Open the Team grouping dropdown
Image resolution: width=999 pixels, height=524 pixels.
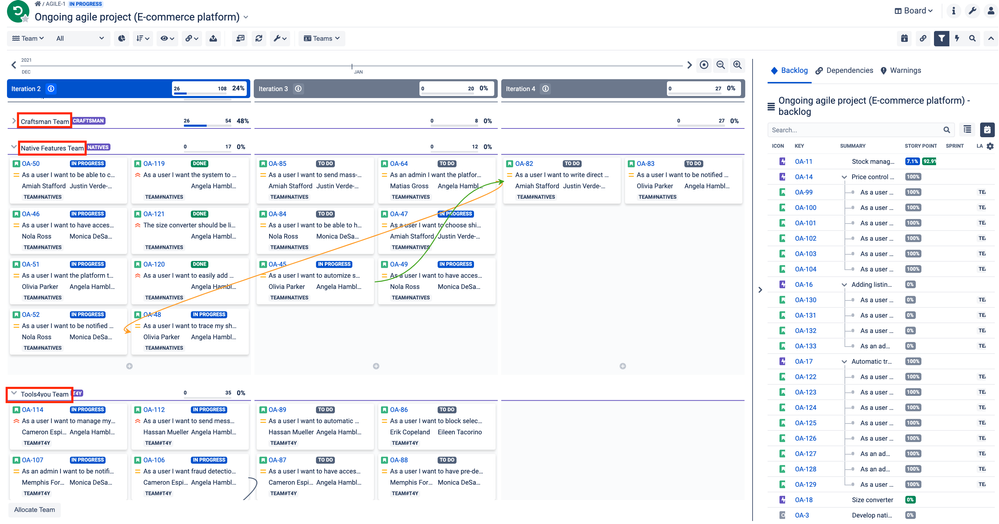(x=28, y=38)
